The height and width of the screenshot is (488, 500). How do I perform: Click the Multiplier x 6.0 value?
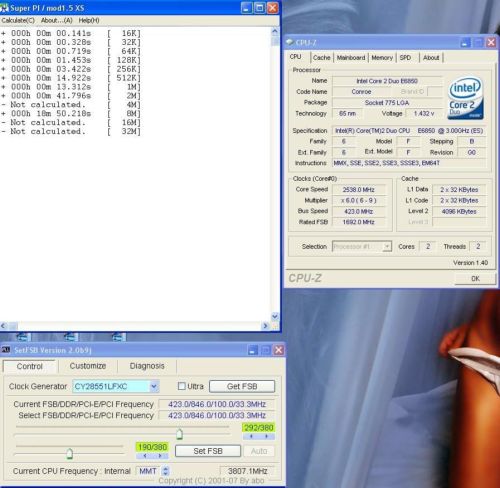pyautogui.click(x=358, y=200)
